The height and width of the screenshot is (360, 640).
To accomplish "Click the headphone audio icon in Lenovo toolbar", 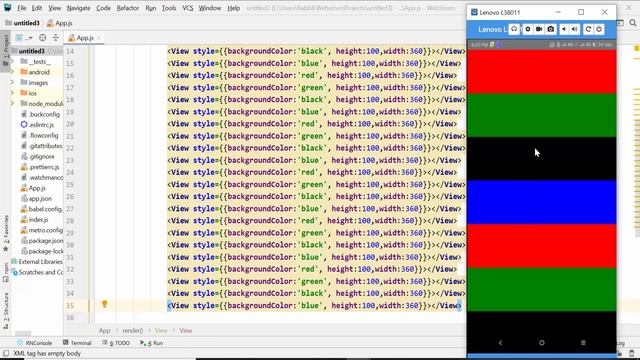I will (514, 29).
